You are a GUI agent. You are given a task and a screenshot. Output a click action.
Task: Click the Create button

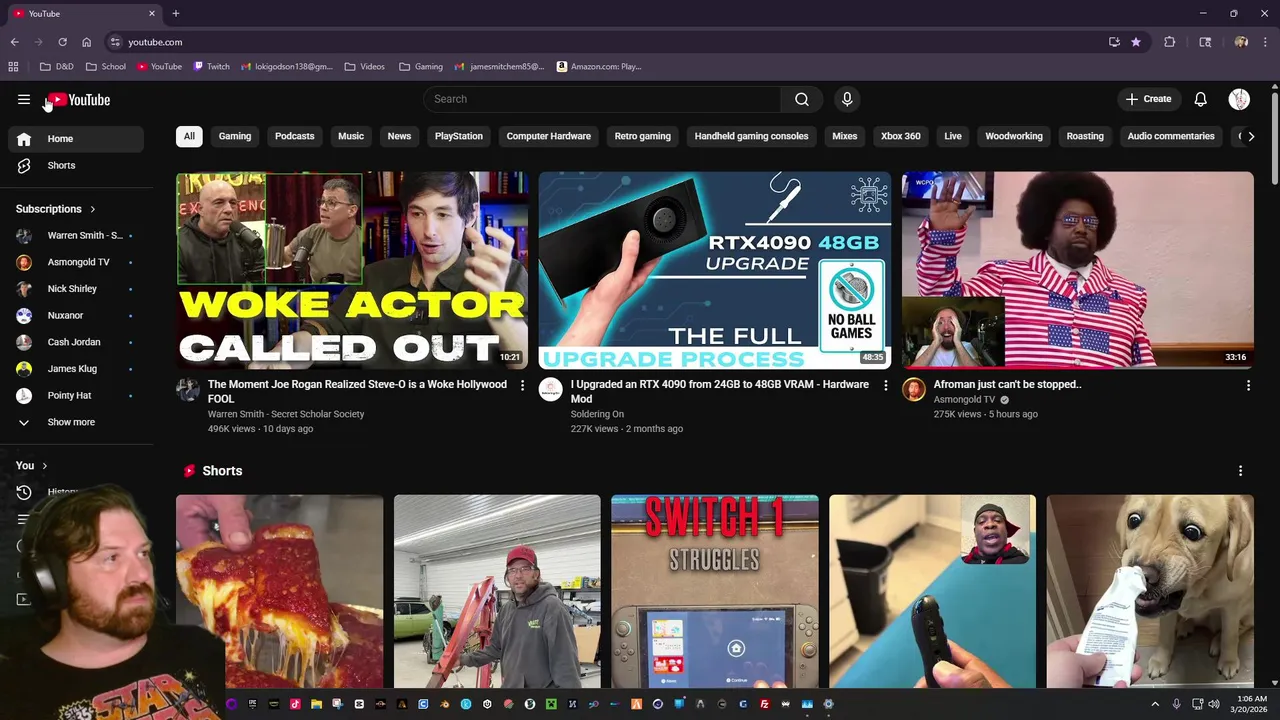pos(1148,99)
